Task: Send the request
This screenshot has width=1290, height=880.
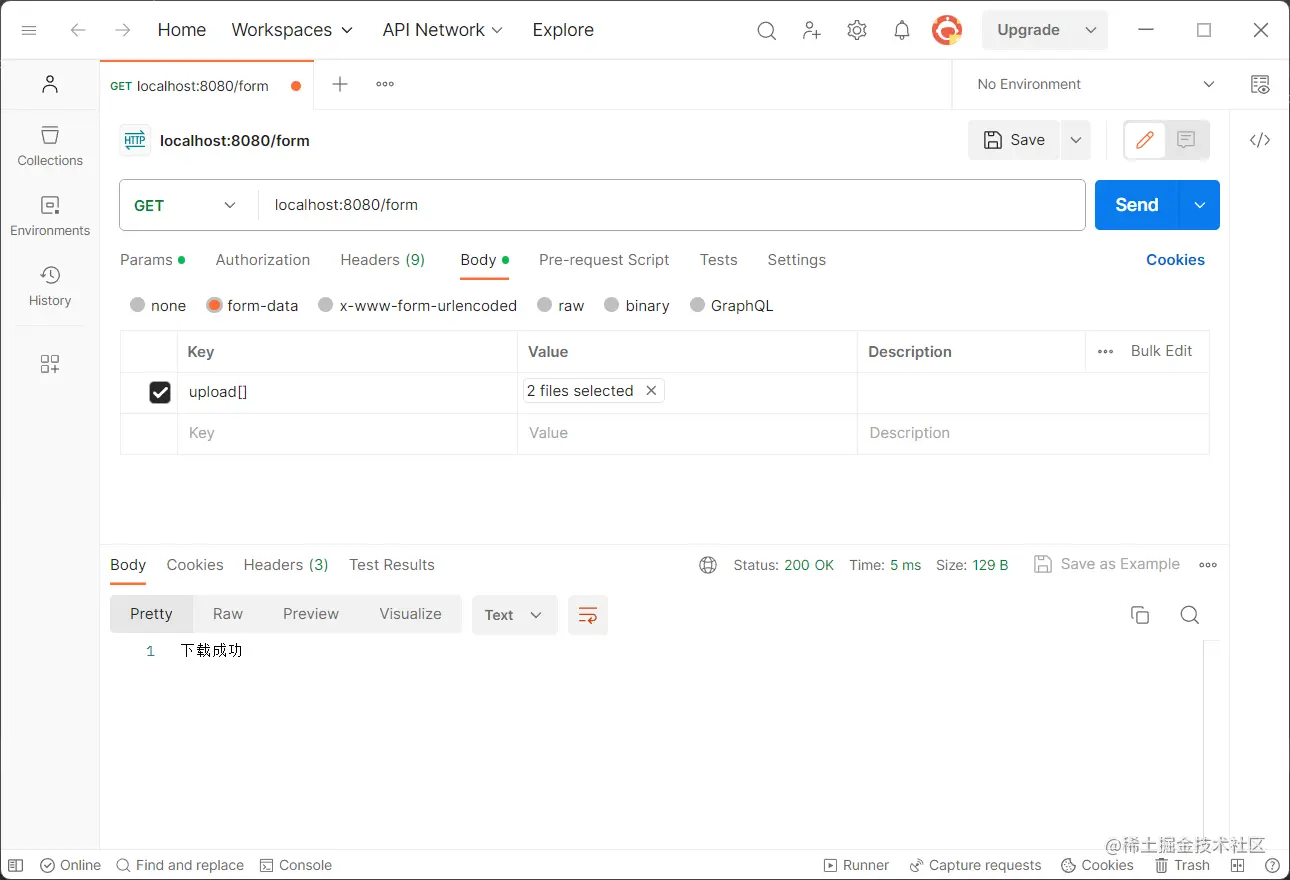Action: [1137, 205]
